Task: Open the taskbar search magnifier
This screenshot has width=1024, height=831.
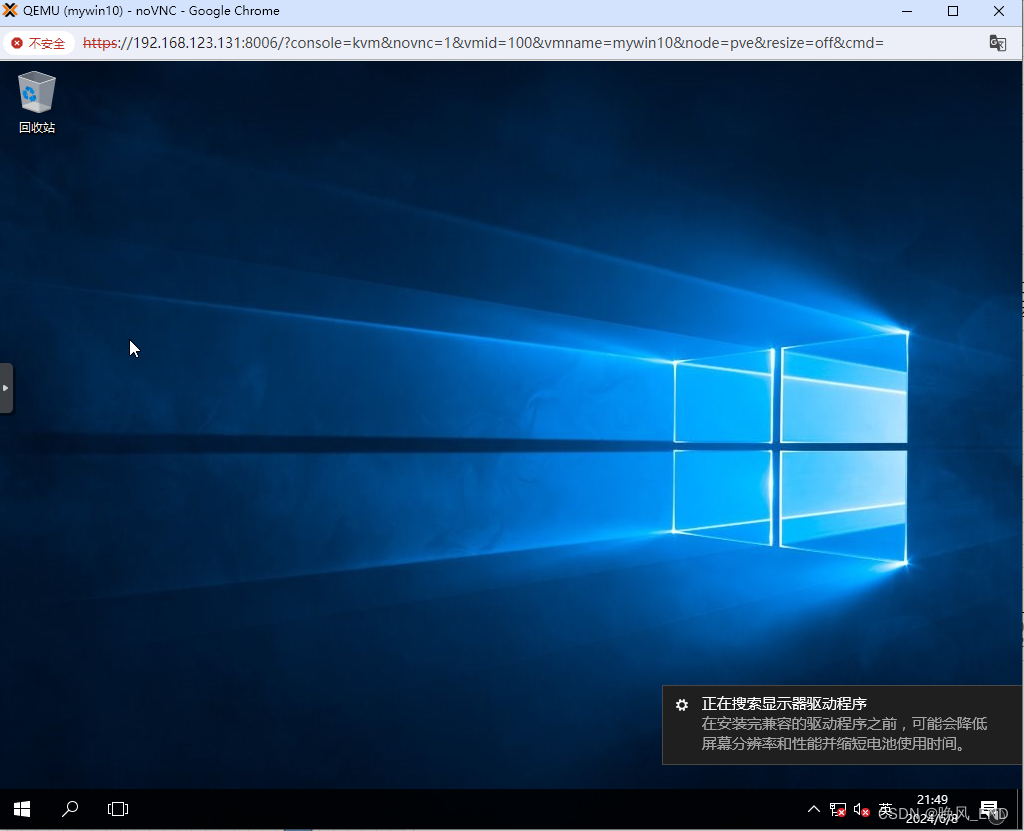Action: click(x=70, y=809)
